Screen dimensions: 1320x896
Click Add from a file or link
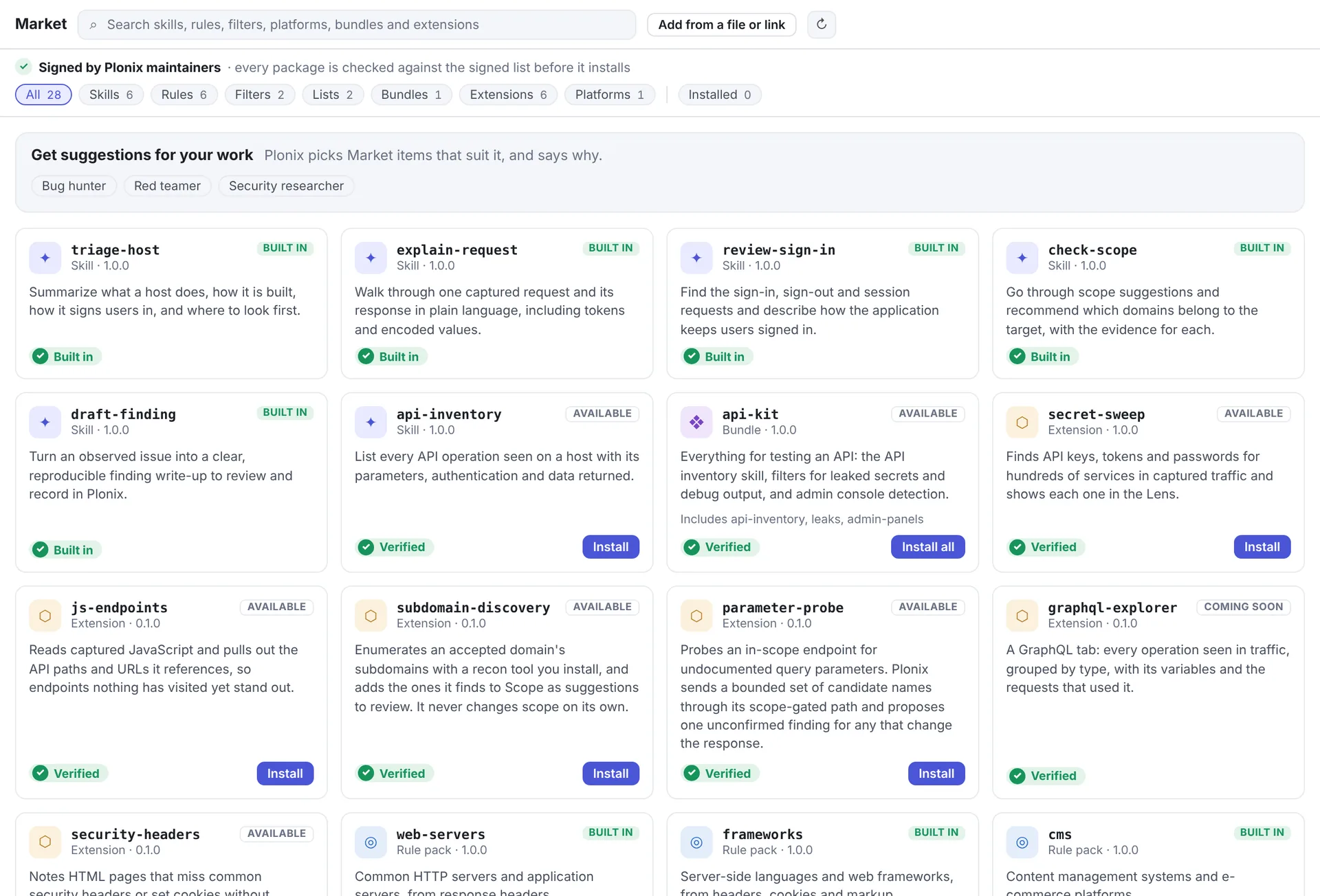[x=721, y=25]
